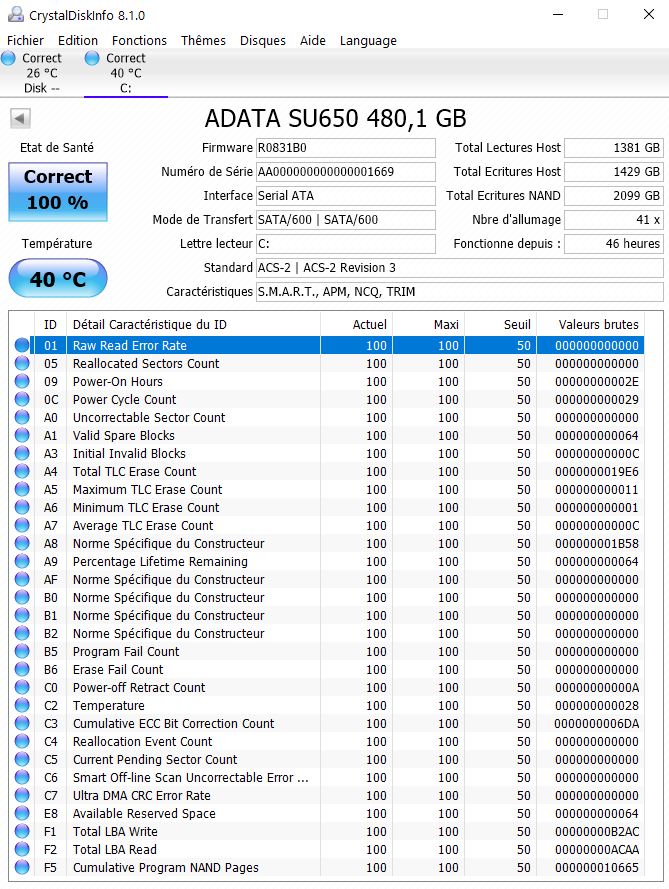
Task: Click status orb of Raw Read Error Rate
Action: pos(22,345)
